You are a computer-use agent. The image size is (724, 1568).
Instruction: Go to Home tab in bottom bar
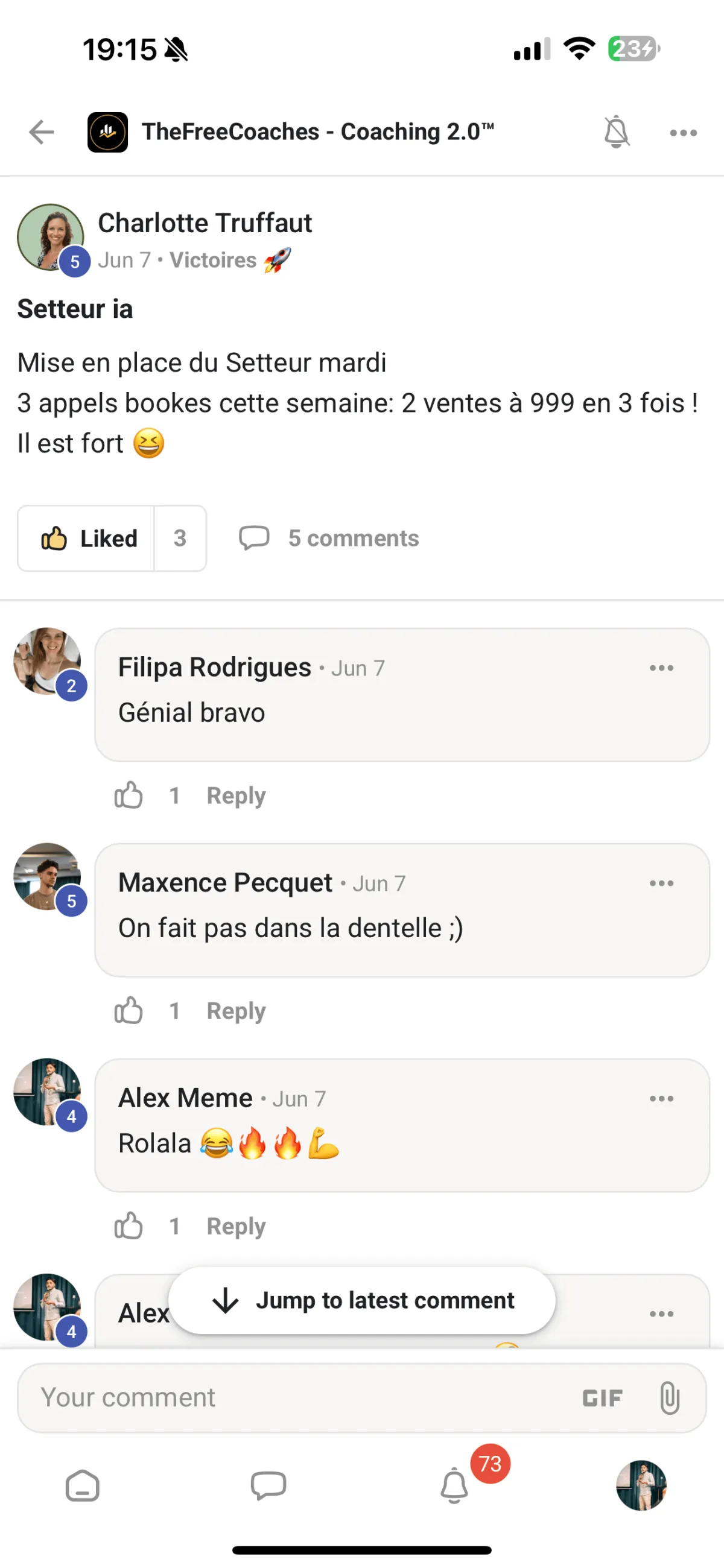82,1487
